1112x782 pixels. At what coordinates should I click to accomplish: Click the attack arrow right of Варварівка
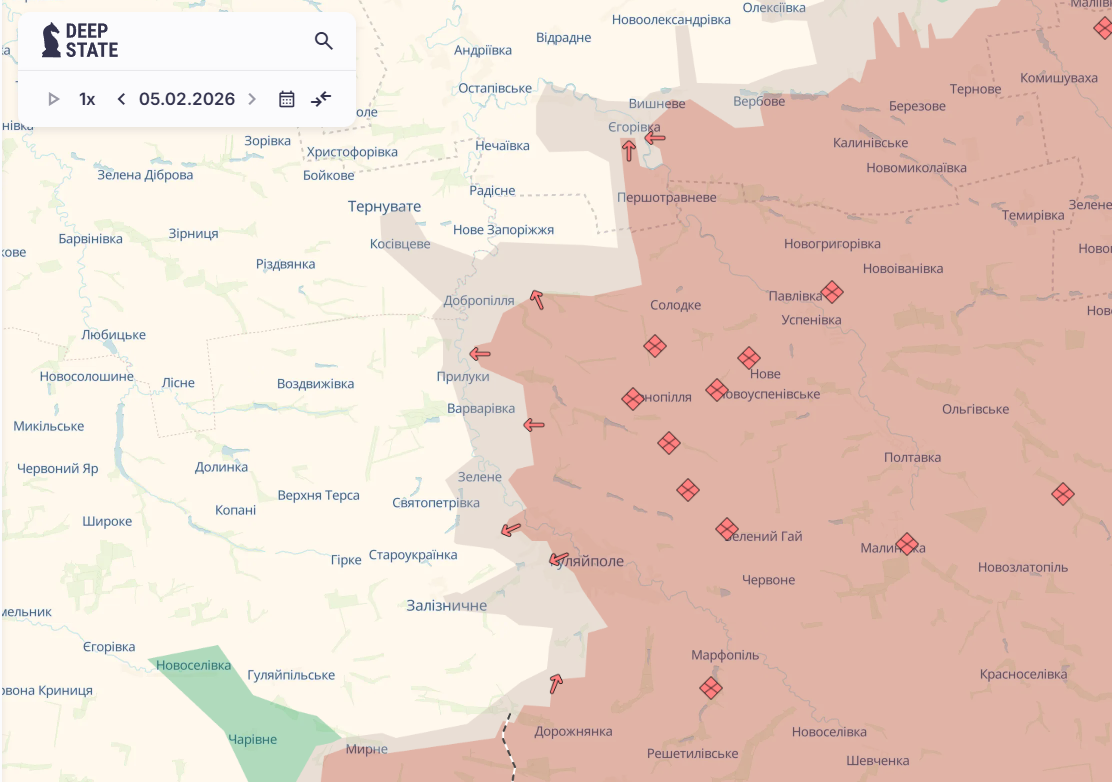[534, 425]
